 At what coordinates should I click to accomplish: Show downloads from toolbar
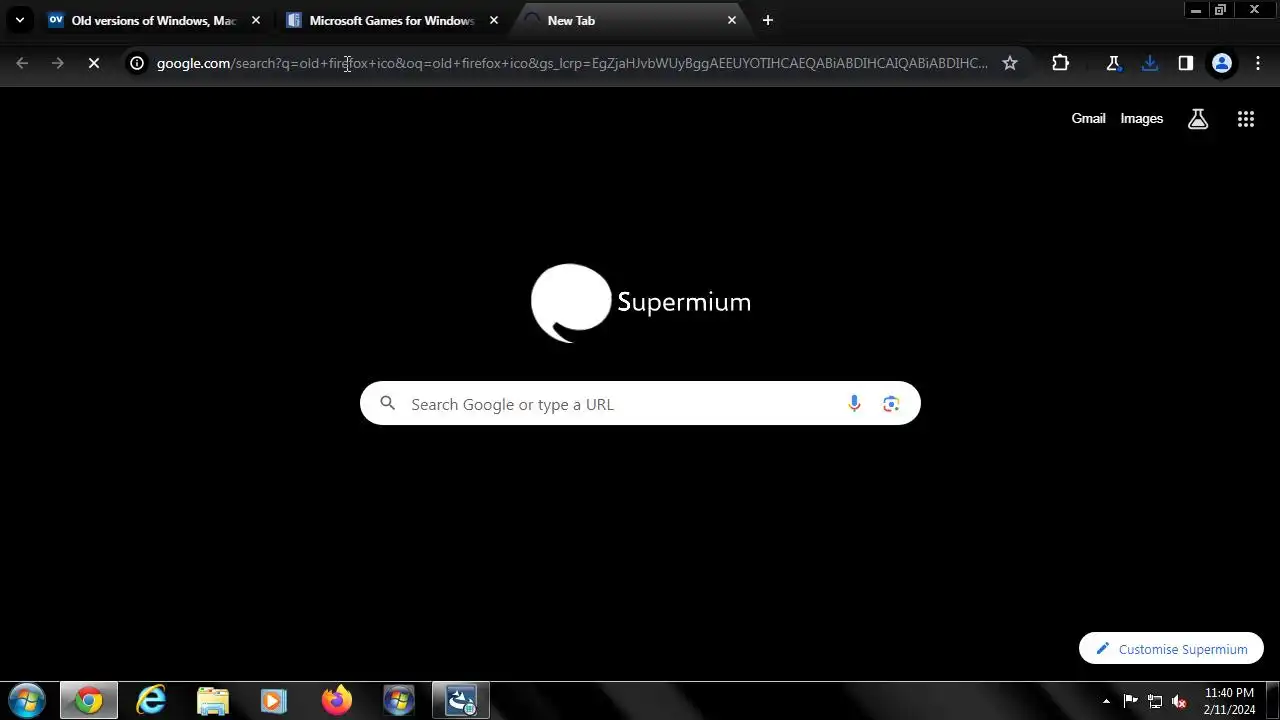(1150, 63)
